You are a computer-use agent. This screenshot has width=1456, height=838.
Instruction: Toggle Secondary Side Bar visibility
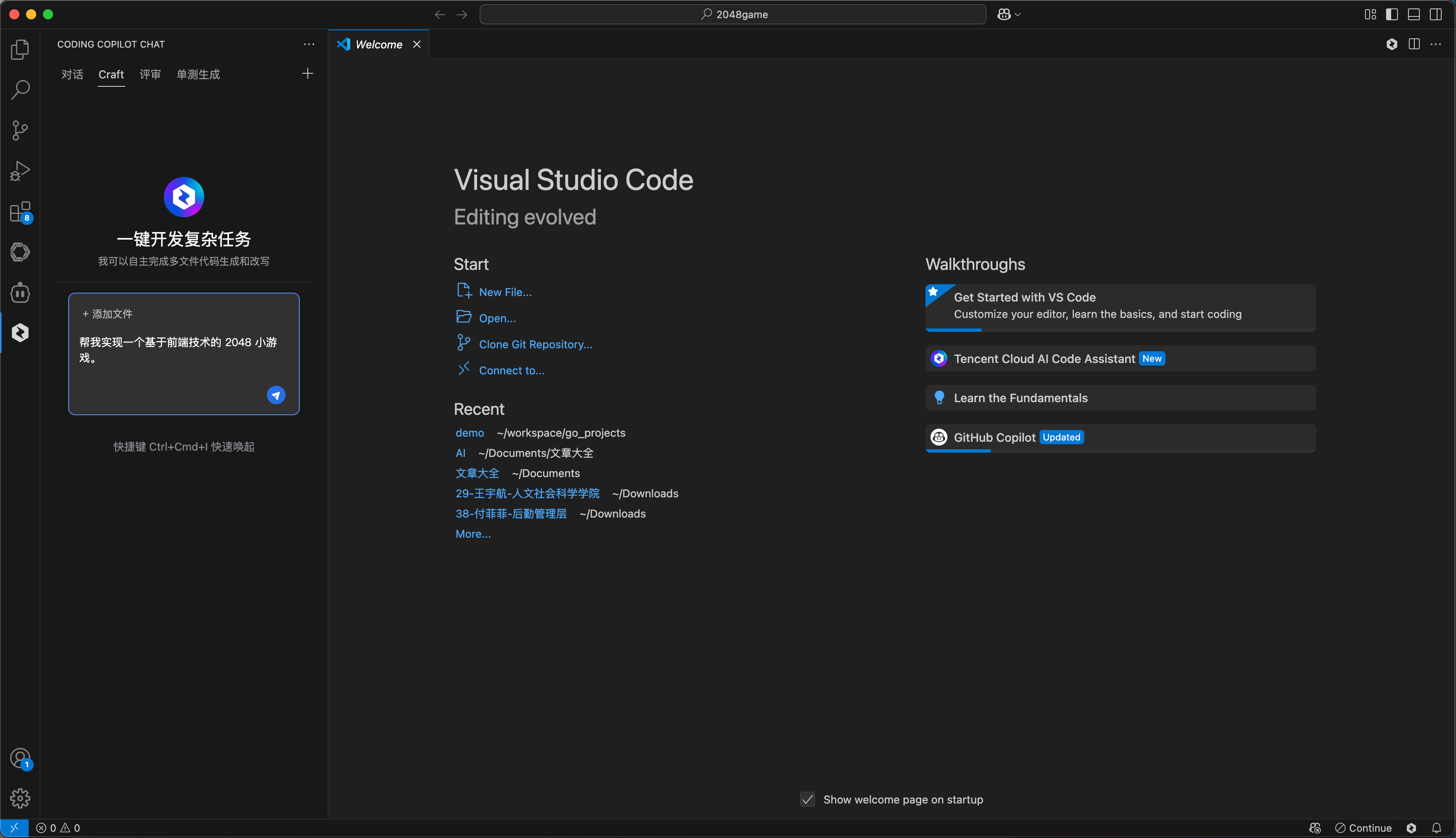coord(1436,14)
